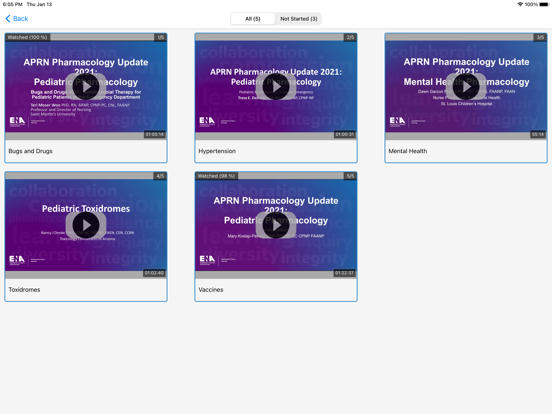Click the Watched (100 %) badge
The image size is (552, 414).
coord(27,37)
